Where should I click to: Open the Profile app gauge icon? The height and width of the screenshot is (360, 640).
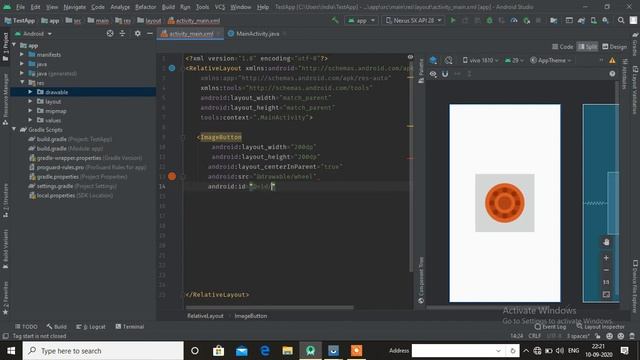(514, 20)
